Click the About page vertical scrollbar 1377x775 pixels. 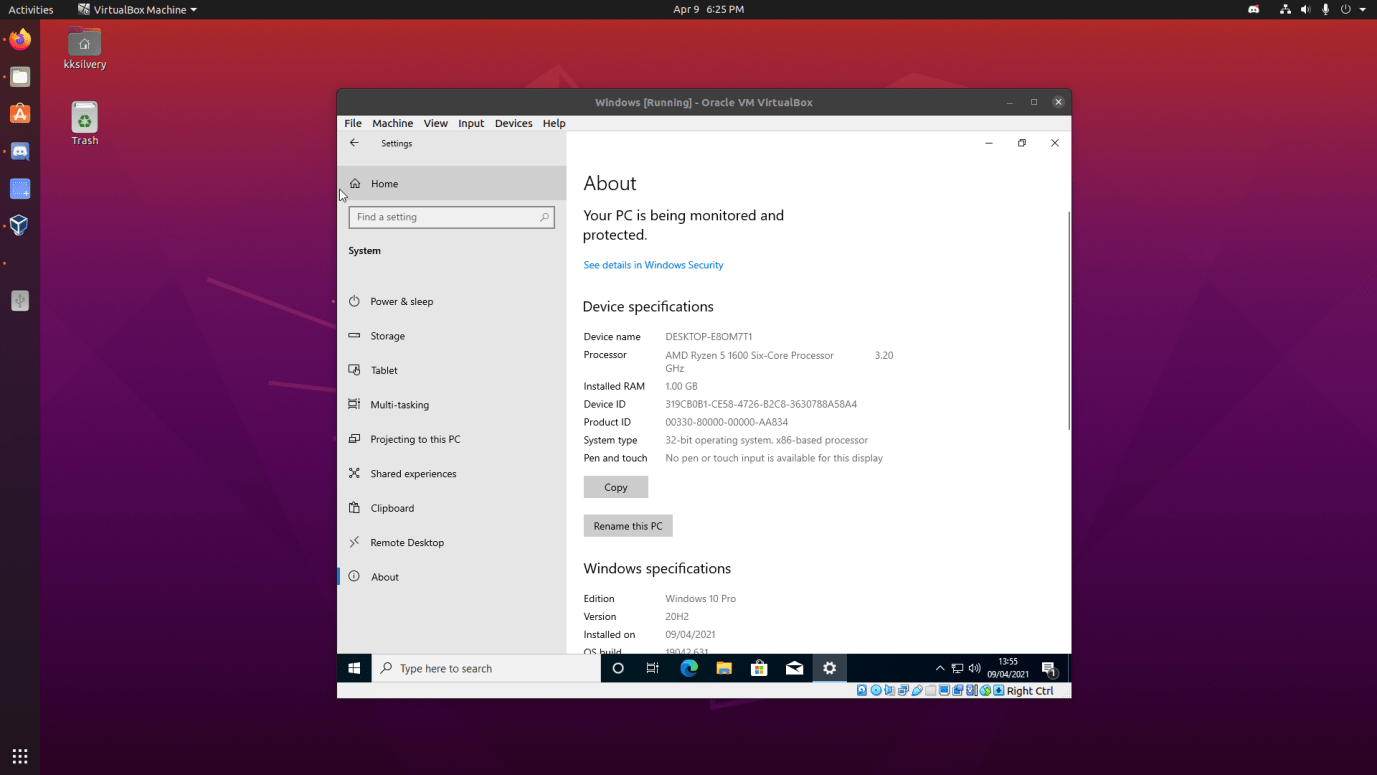point(1069,320)
